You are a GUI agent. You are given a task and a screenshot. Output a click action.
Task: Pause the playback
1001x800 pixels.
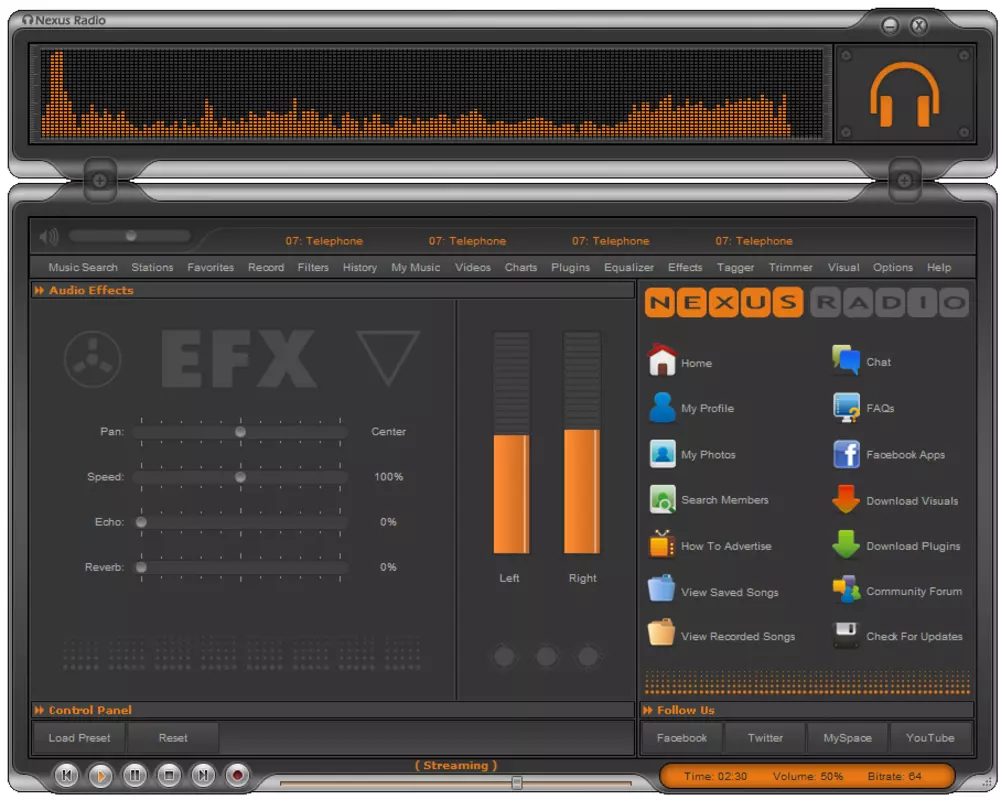click(135, 776)
